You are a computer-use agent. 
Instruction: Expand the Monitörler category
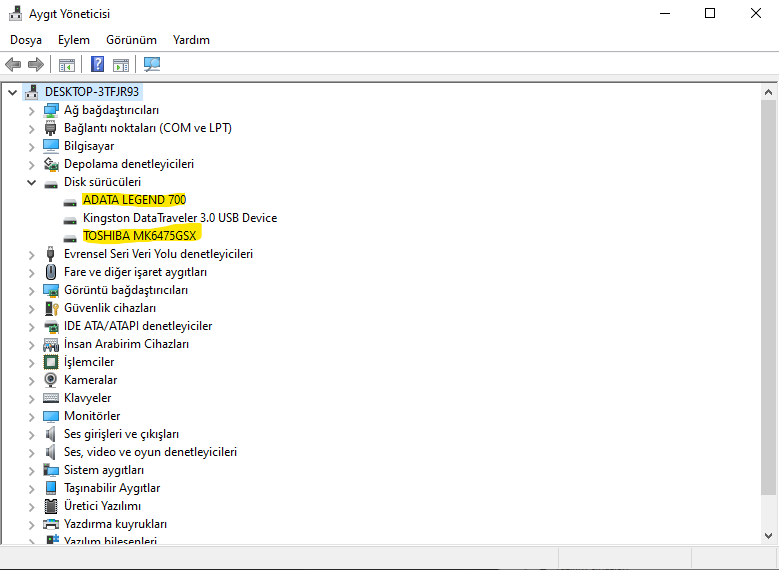pos(31,416)
